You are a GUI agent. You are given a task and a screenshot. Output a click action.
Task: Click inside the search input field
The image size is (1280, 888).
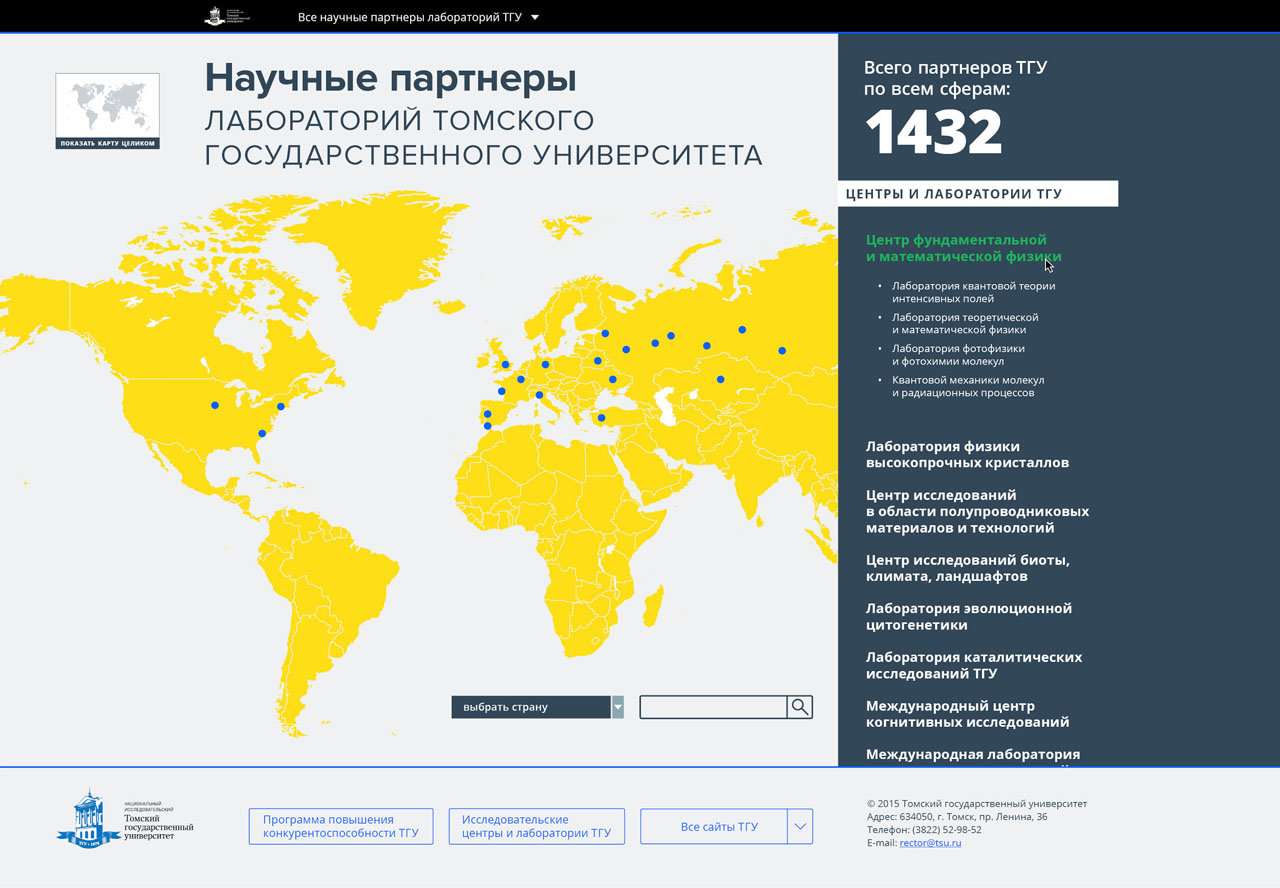(713, 707)
